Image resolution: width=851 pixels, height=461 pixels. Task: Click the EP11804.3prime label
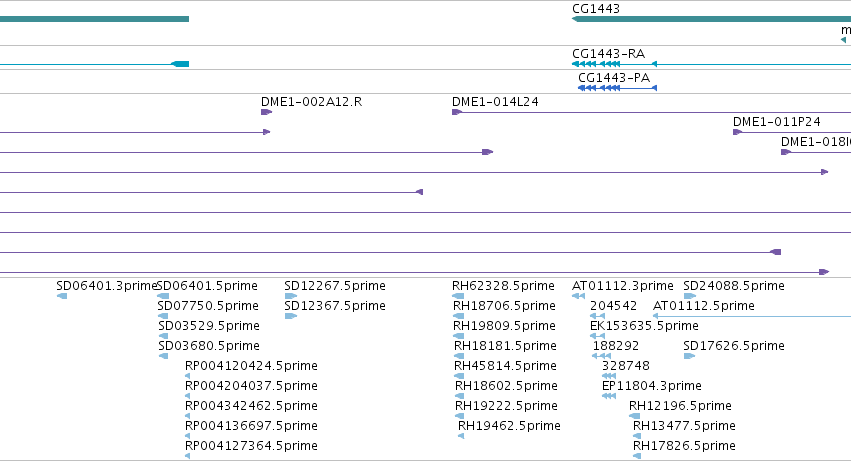point(651,386)
